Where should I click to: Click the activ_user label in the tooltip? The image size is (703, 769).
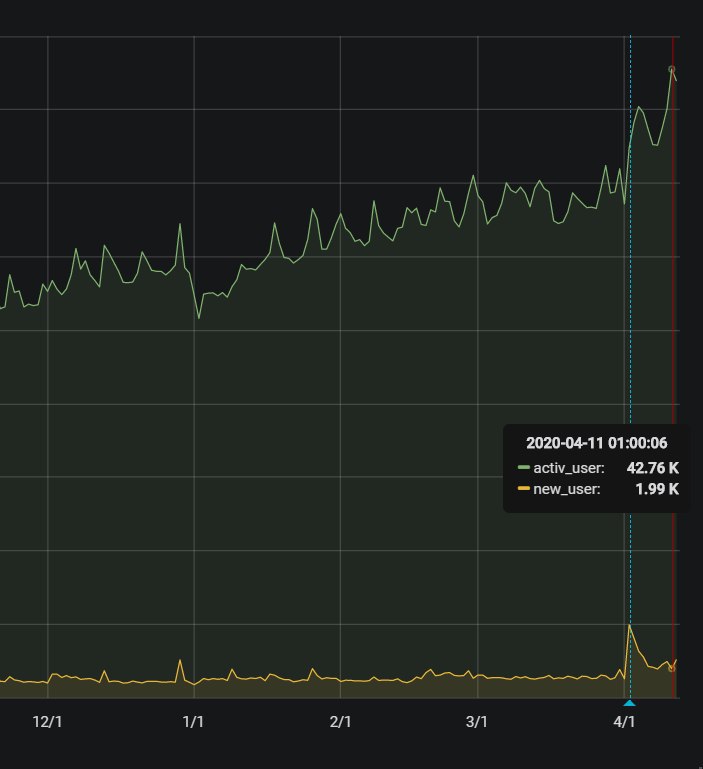pyautogui.click(x=569, y=468)
